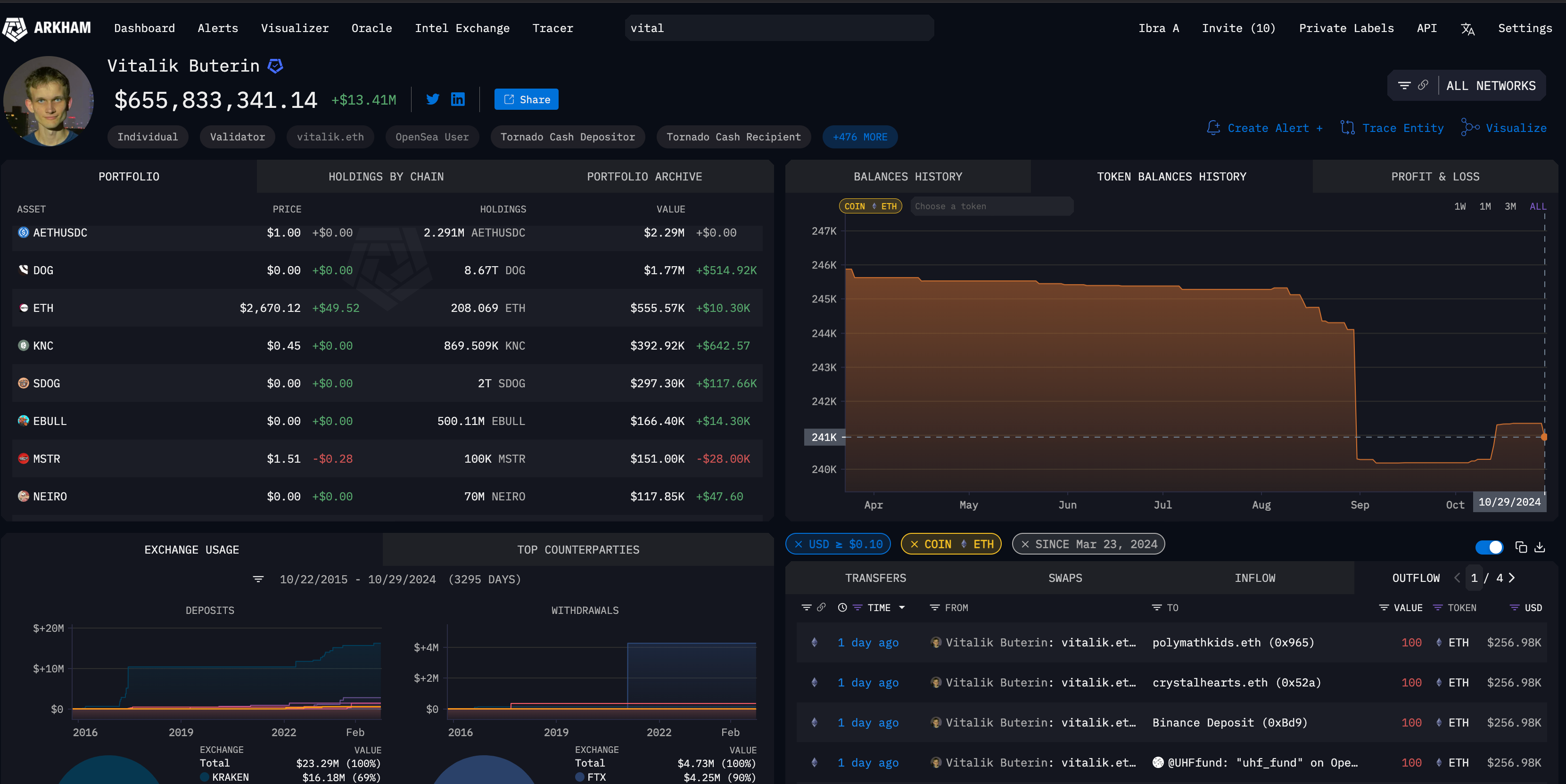This screenshot has height=784, width=1566.
Task: Go to next transfers page
Action: 1512,577
